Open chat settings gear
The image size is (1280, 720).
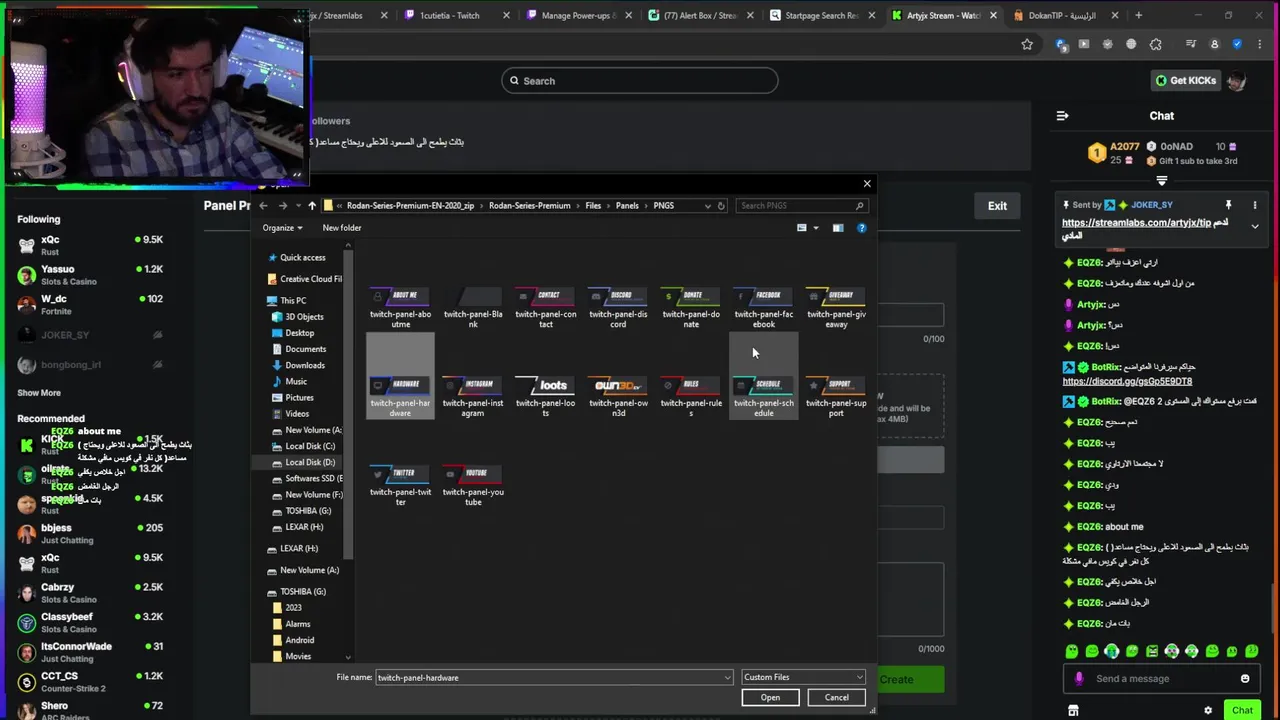(x=1208, y=710)
